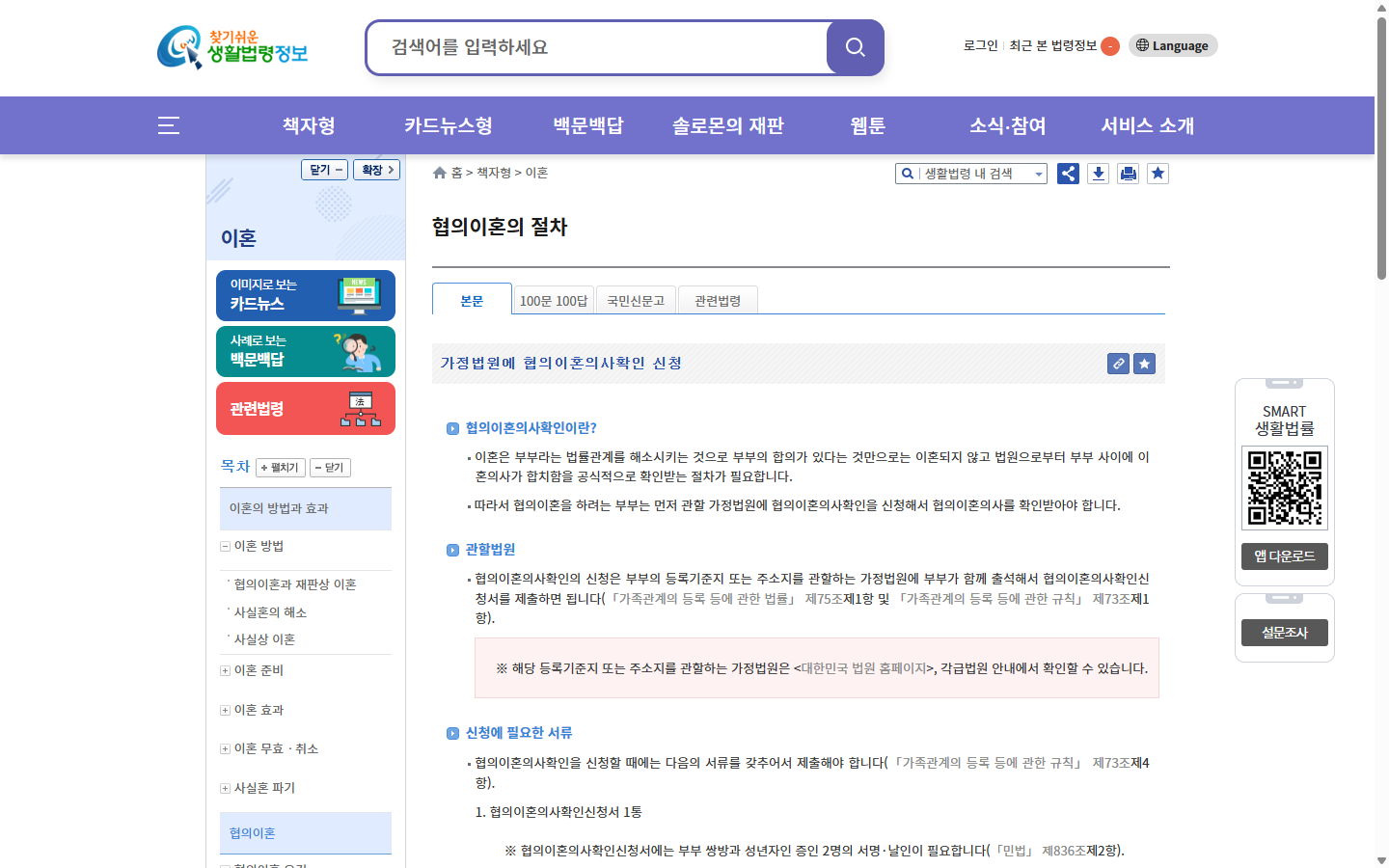This screenshot has width=1389, height=868.
Task: Select the 본문 tab
Action: 472,299
